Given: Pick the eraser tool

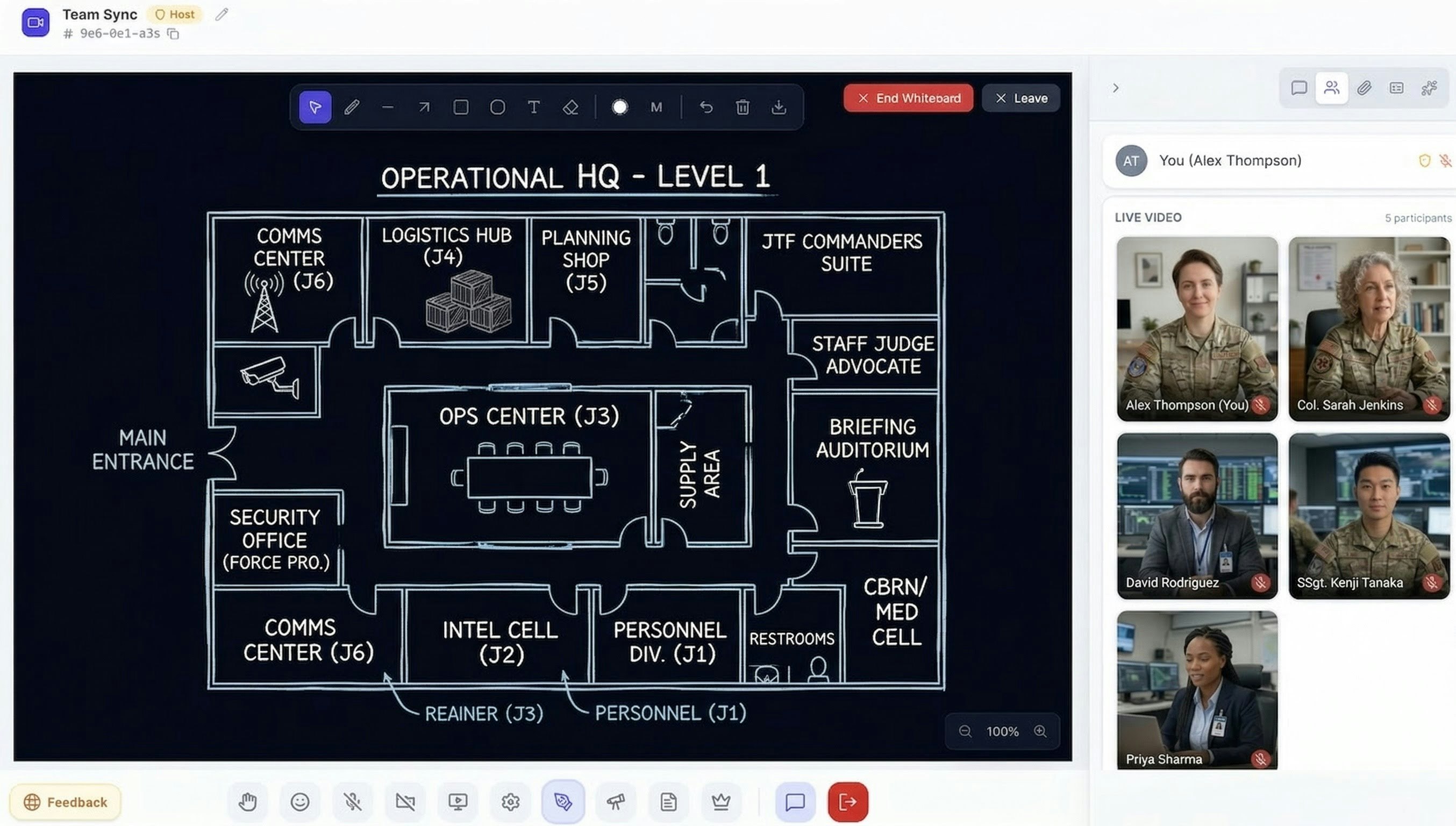Looking at the screenshot, I should 570,107.
